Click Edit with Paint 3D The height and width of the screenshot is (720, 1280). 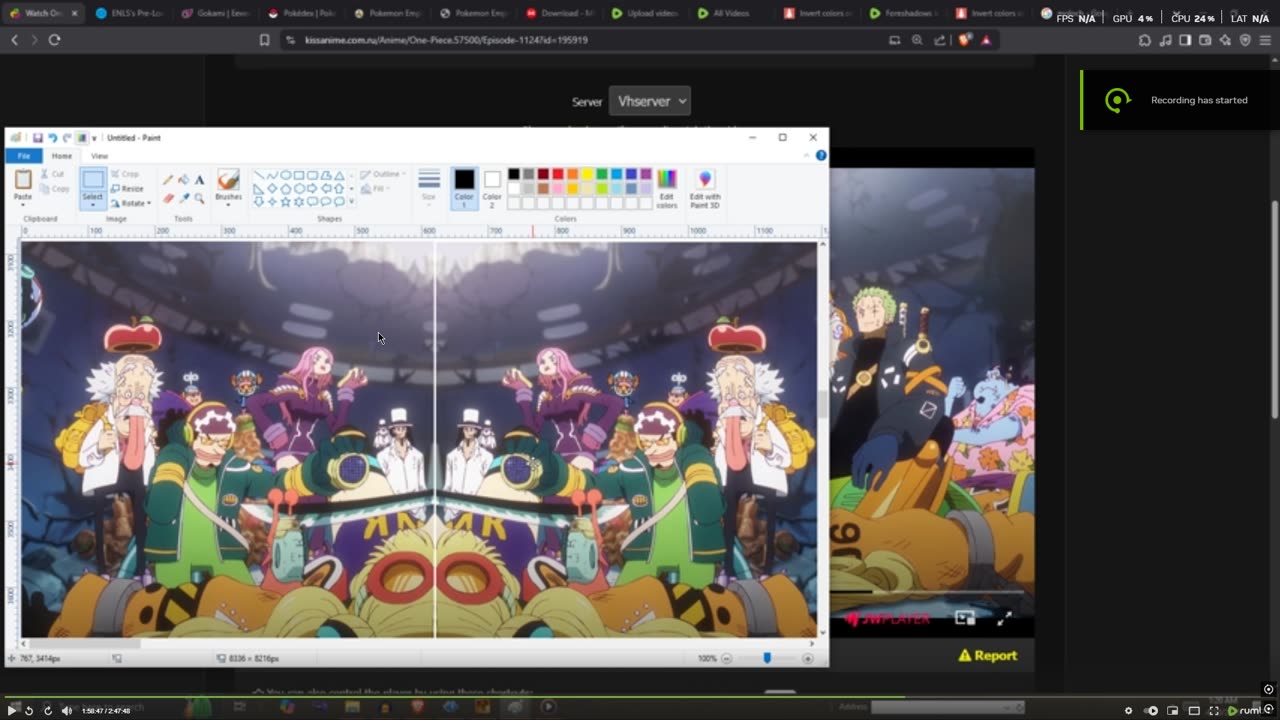(x=705, y=187)
